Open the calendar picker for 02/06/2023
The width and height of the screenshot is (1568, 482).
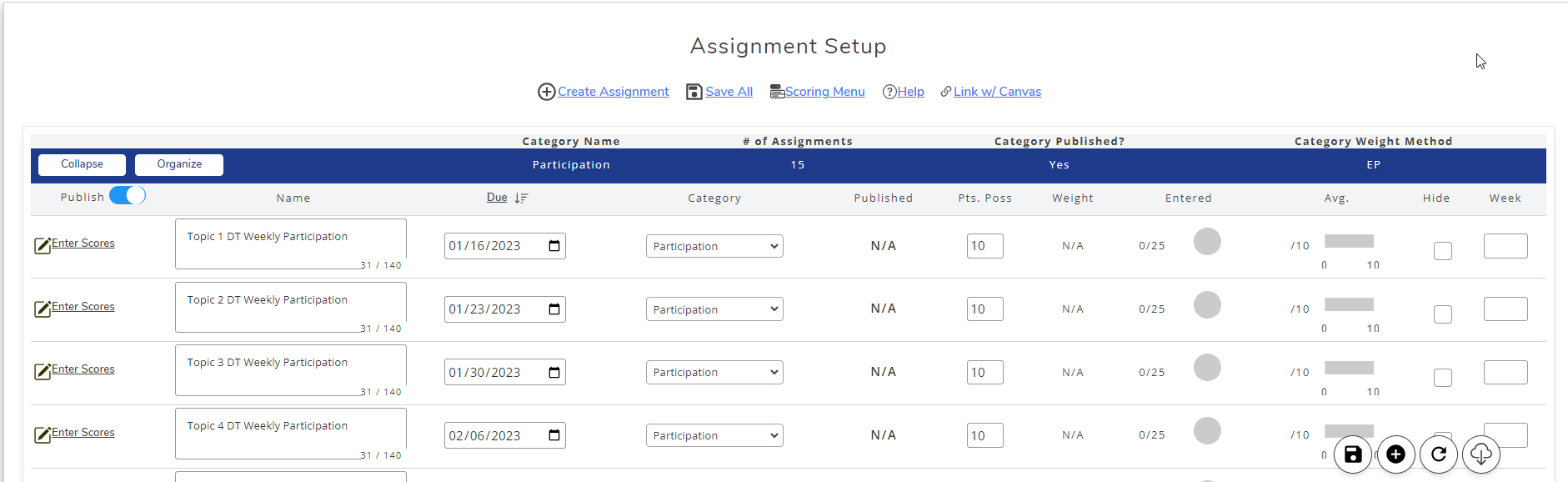tap(554, 435)
